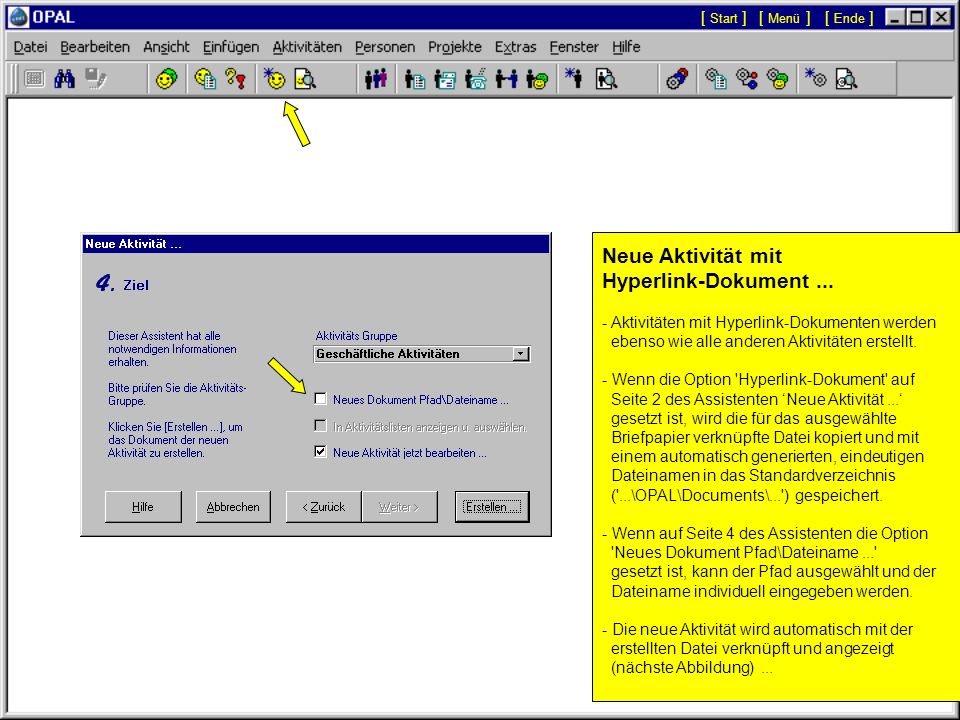
Task: Click the OPAL application icon in title bar
Action: point(19,17)
